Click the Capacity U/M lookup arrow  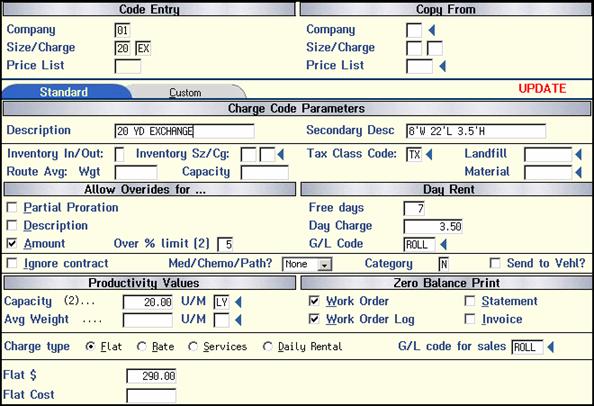[x=238, y=302]
